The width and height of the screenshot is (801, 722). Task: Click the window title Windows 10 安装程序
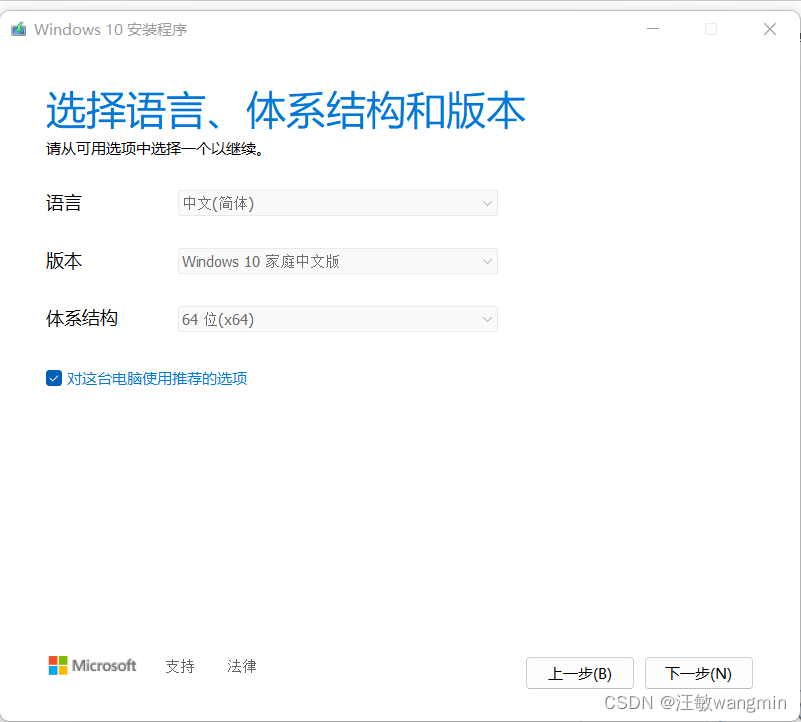(111, 30)
